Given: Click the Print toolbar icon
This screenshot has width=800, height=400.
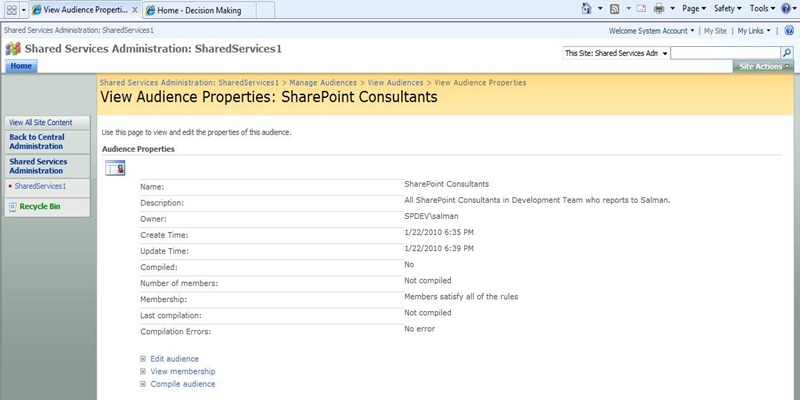Looking at the screenshot, I should tap(659, 8).
